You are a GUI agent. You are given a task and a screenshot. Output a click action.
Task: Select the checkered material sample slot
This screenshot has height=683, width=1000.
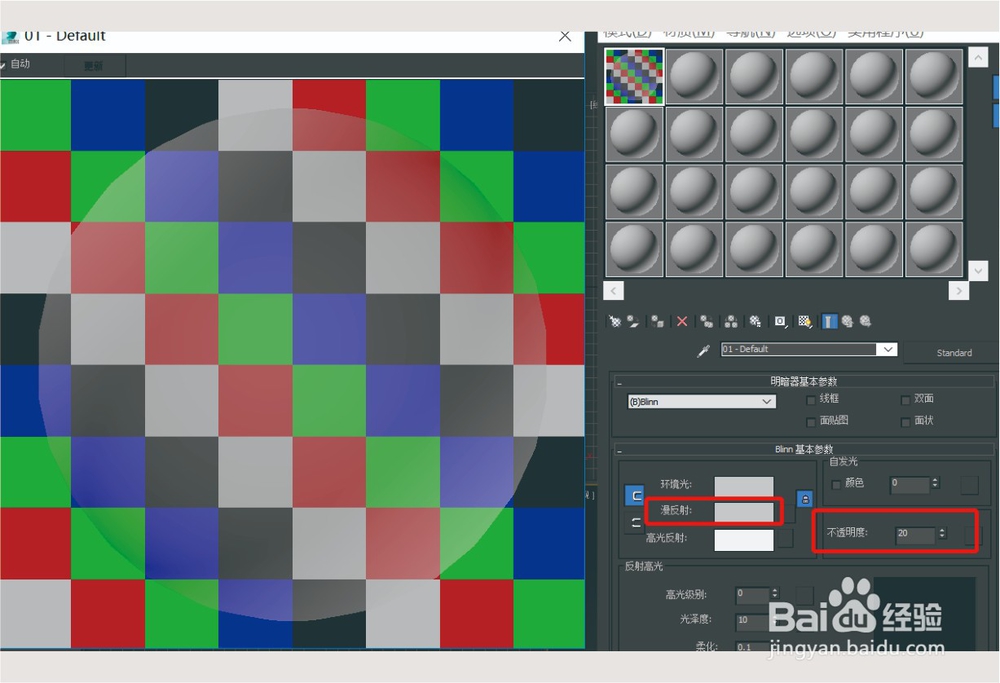coord(634,77)
